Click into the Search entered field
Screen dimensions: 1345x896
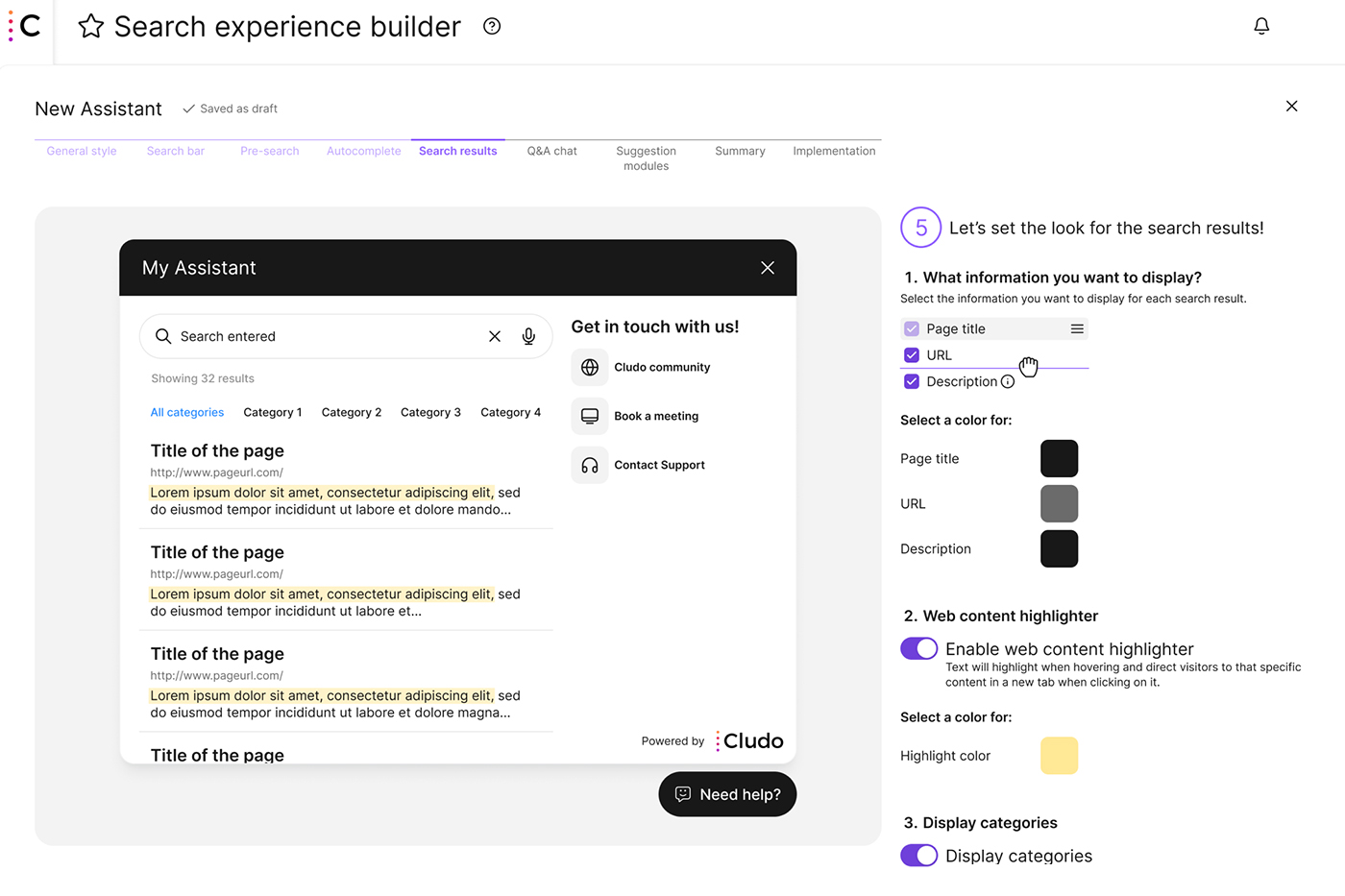tap(346, 336)
